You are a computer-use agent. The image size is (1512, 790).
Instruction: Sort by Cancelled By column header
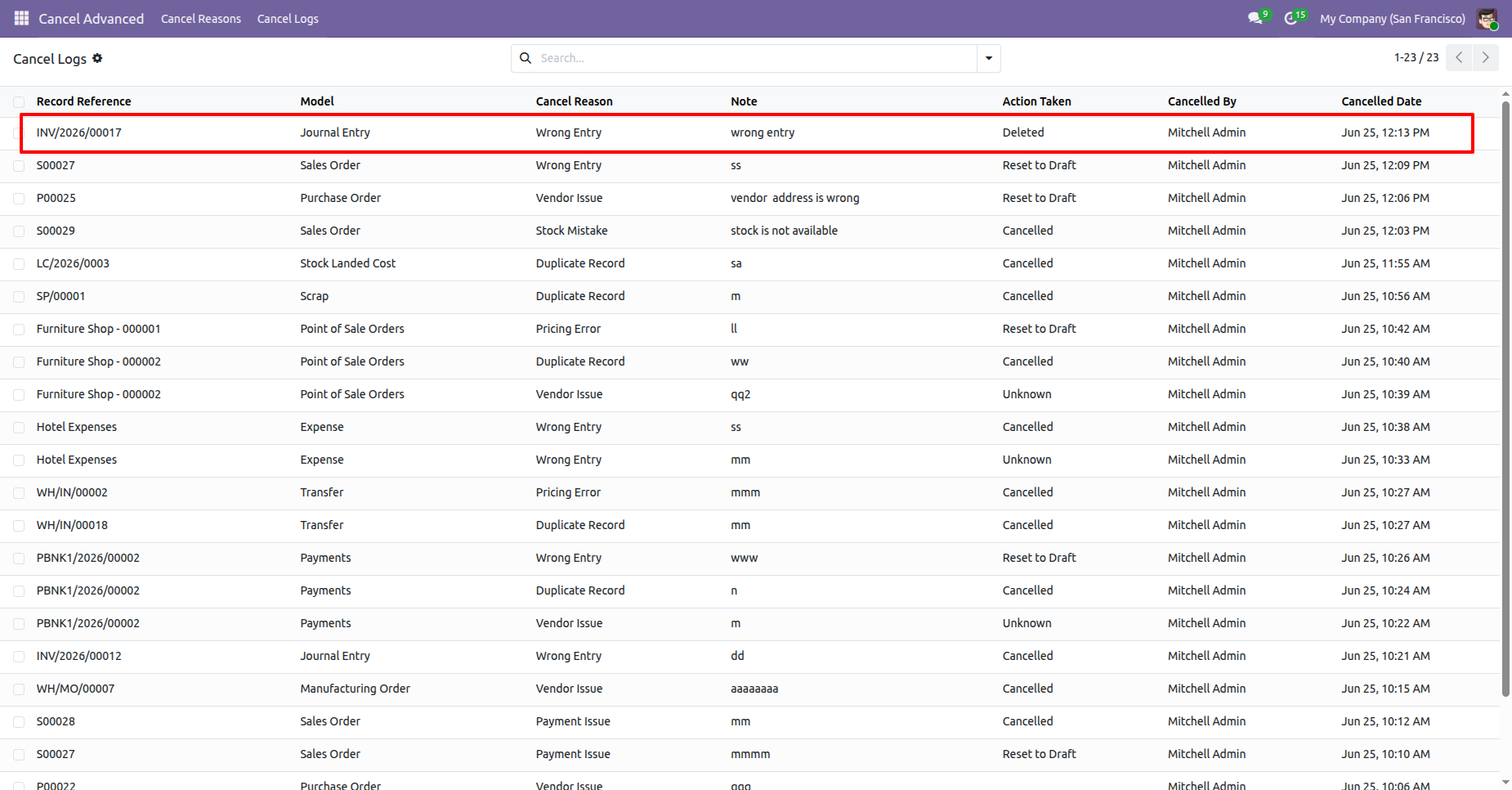(1201, 101)
